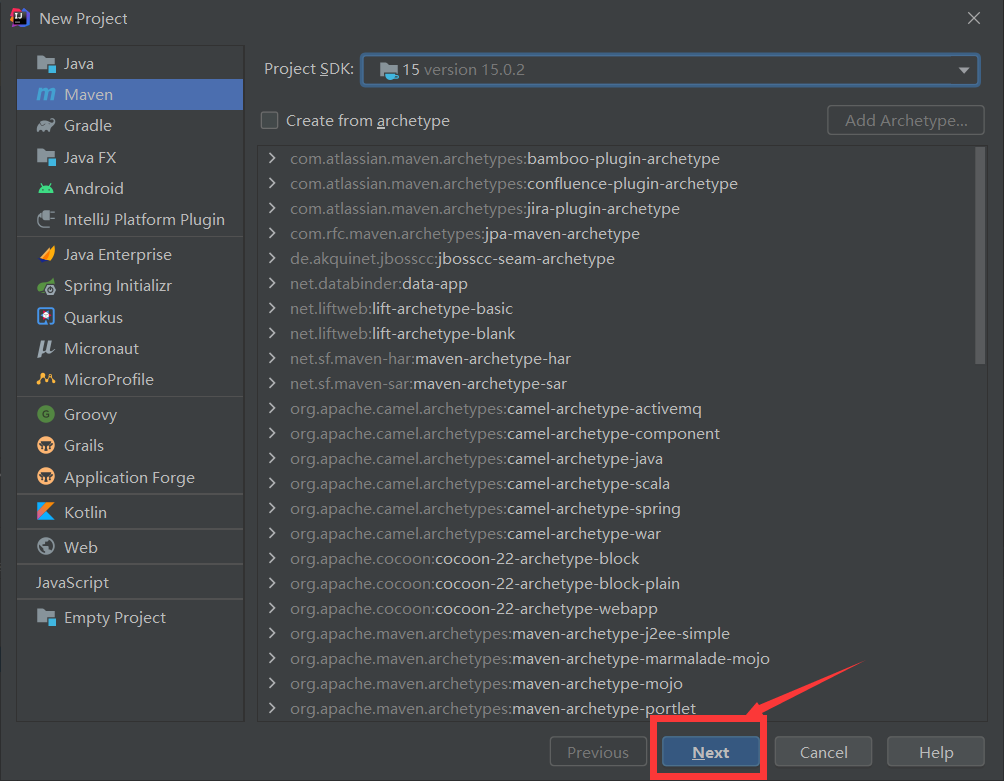Expand jpa-maven-archetype entry
Screen dimensions: 1004x781
pos(273,233)
